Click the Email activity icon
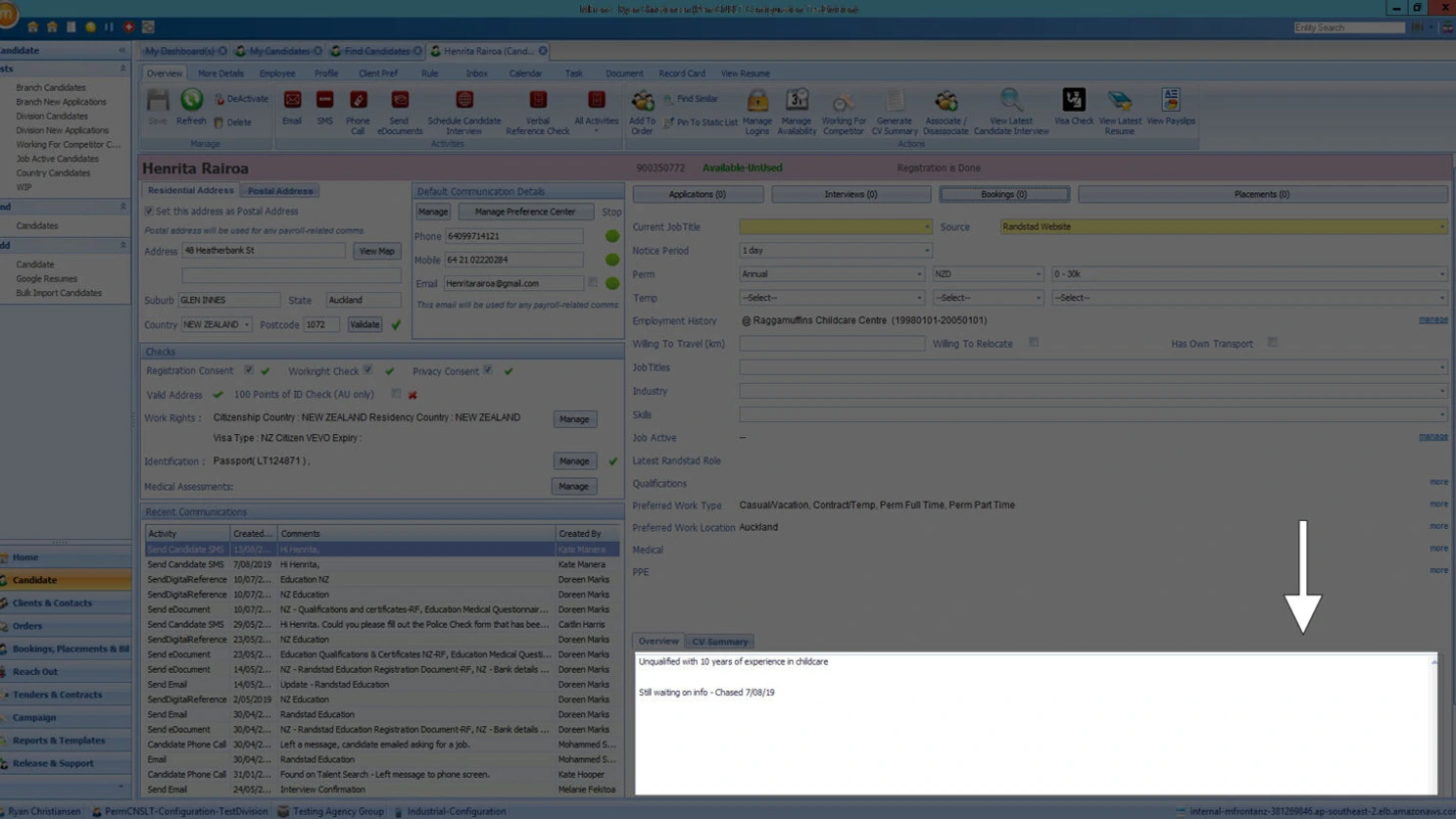1456x819 pixels. (292, 101)
